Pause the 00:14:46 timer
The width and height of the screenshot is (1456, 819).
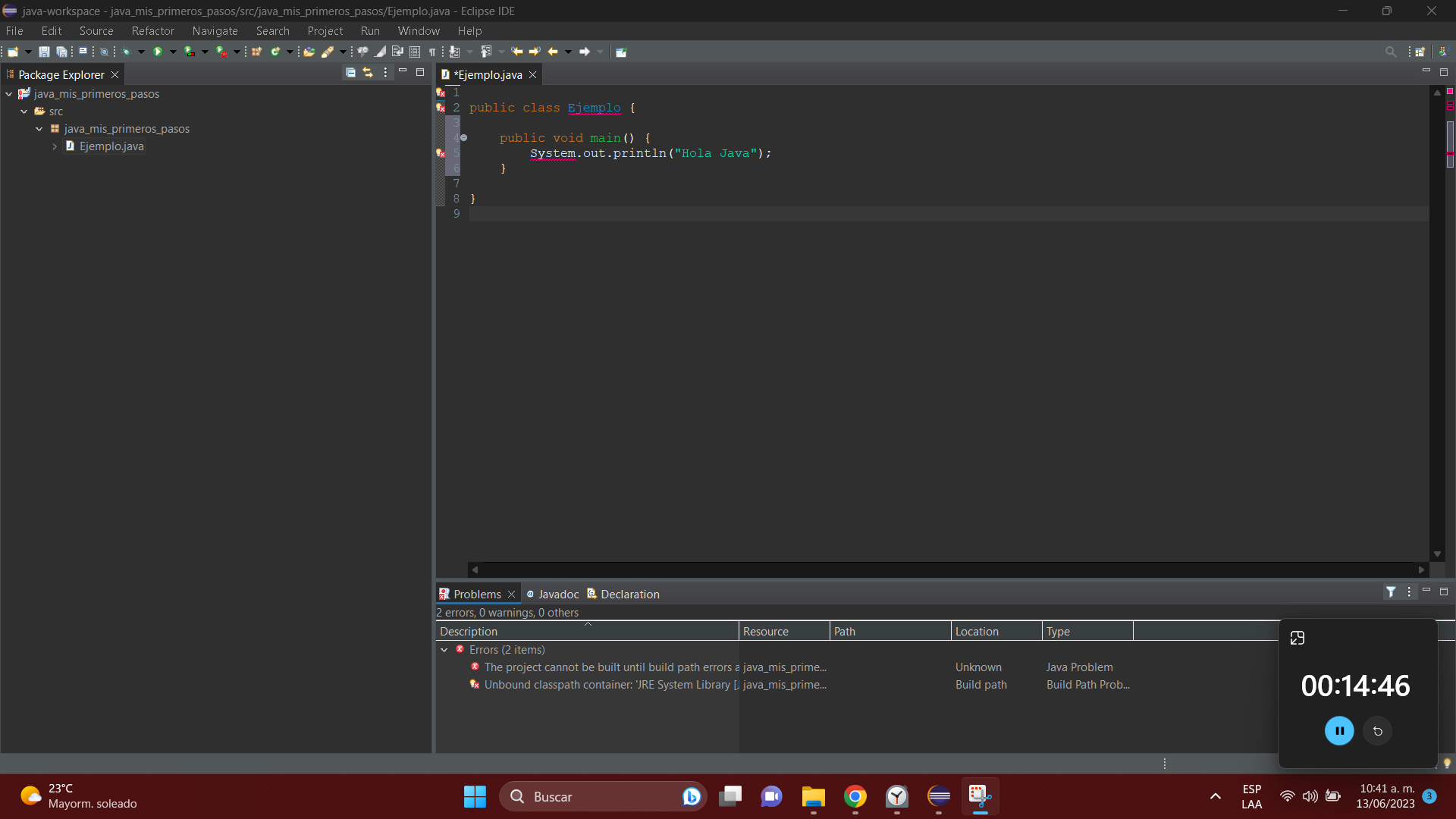(x=1339, y=731)
